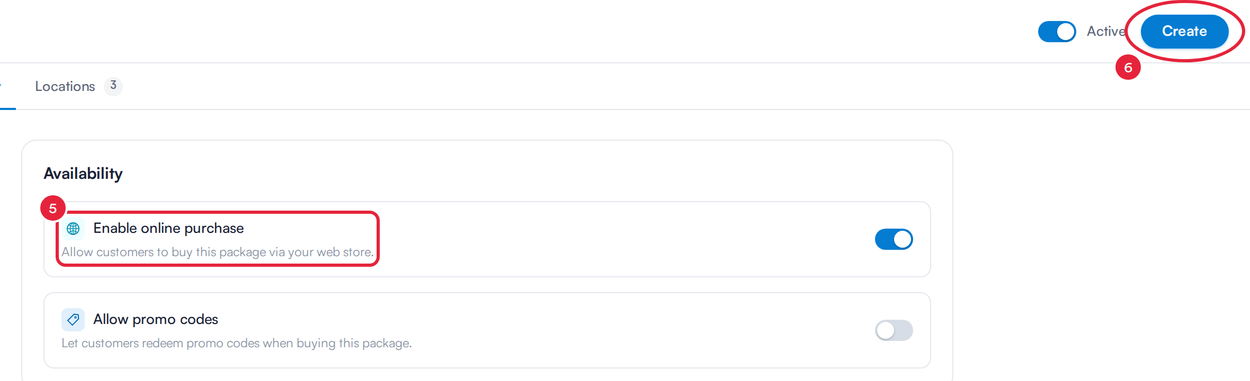
Task: Click the Enable online purchase label
Action: [168, 229]
